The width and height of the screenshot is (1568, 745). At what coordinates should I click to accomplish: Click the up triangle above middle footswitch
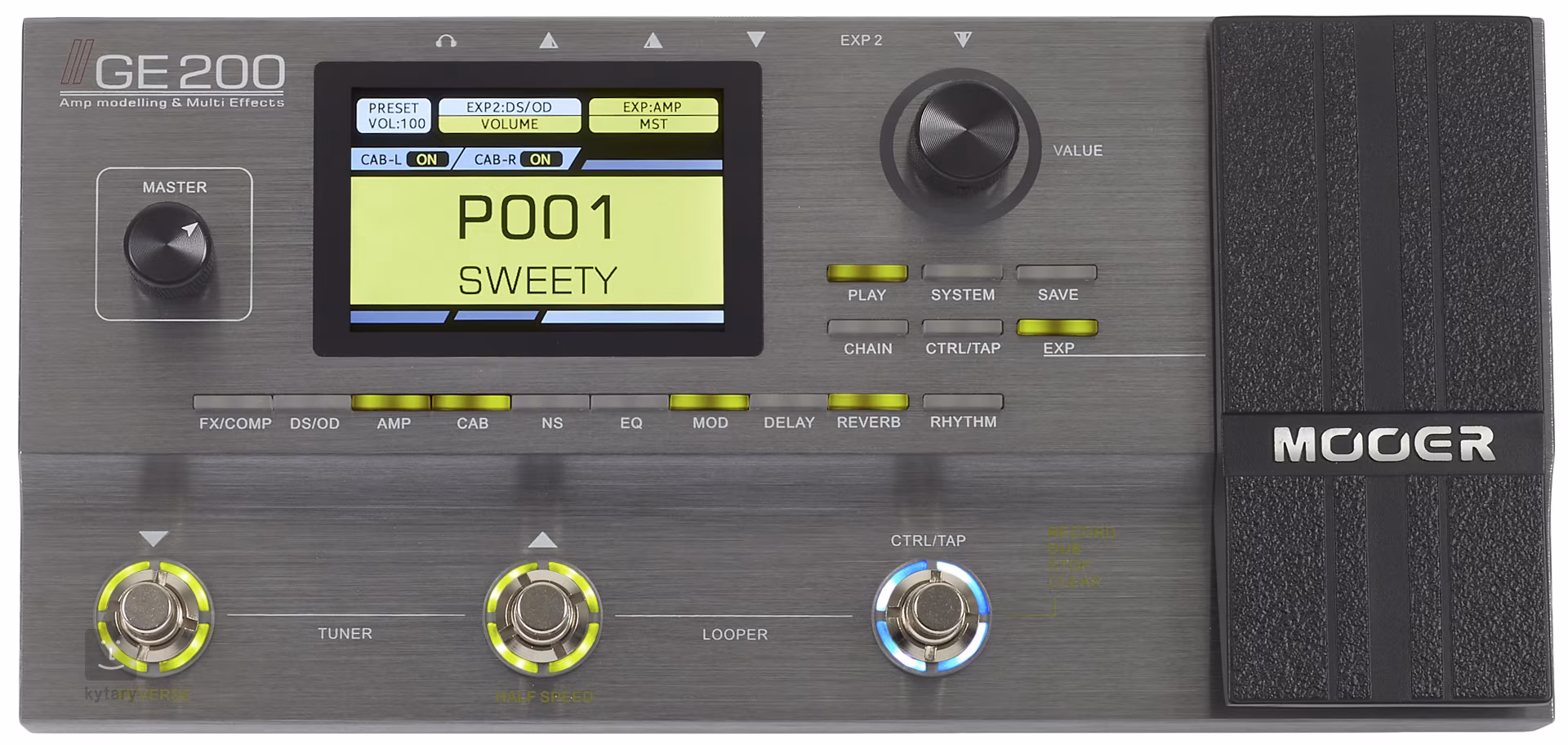[543, 540]
